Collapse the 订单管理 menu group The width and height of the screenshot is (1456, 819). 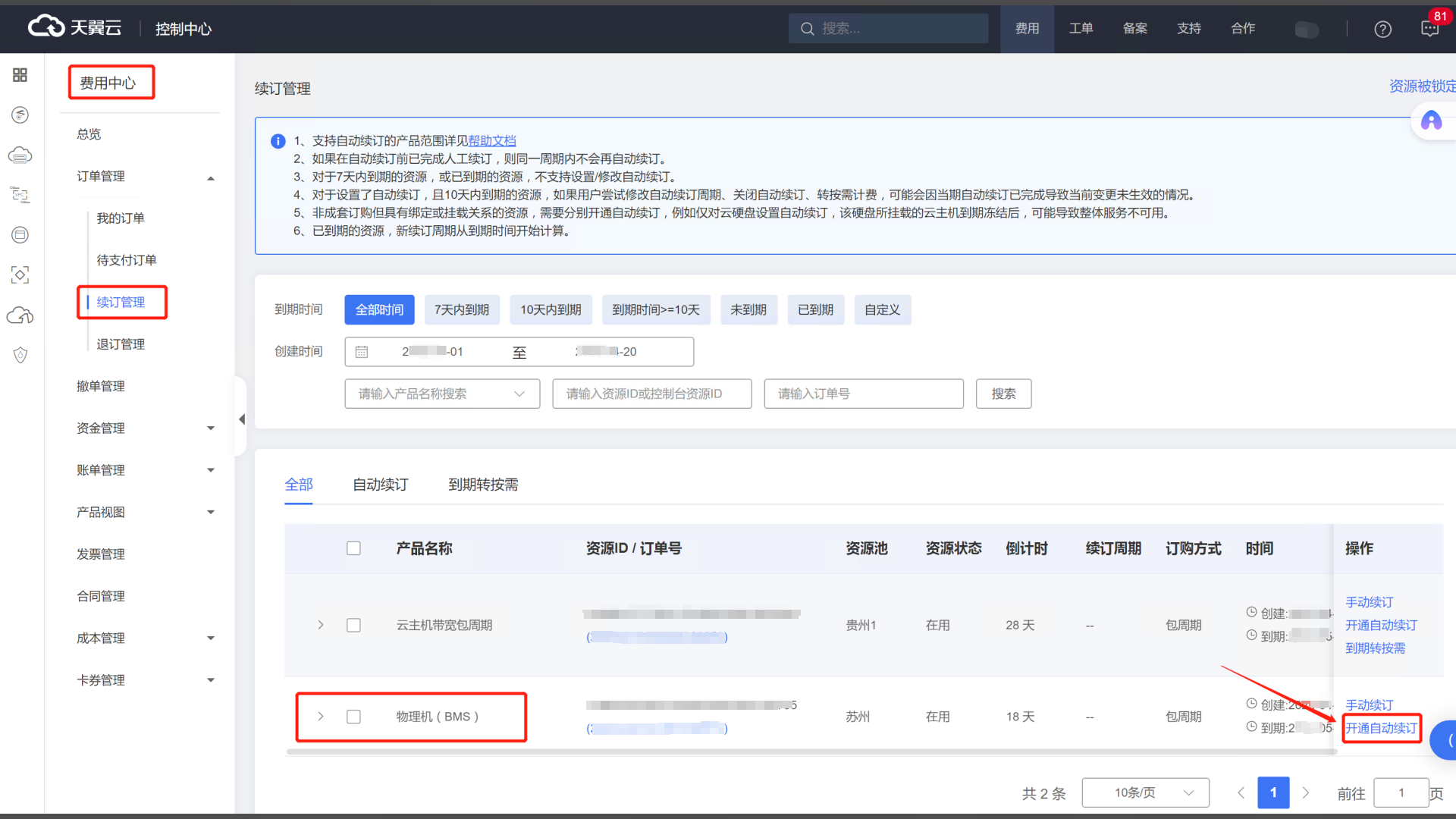(211, 177)
